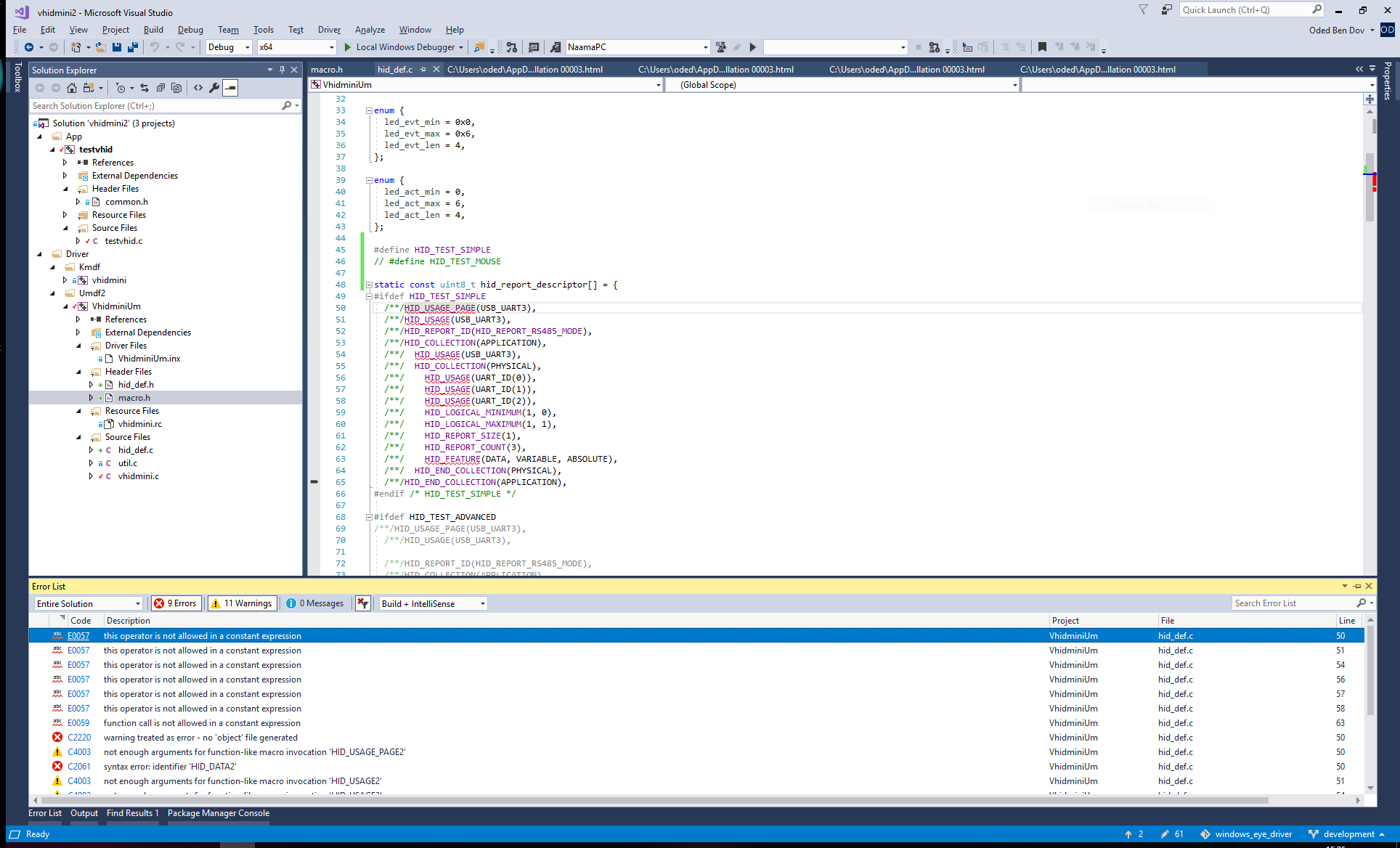Viewport: 1400px width, 848px height.
Task: Open the Analyze menu
Action: [370, 30]
